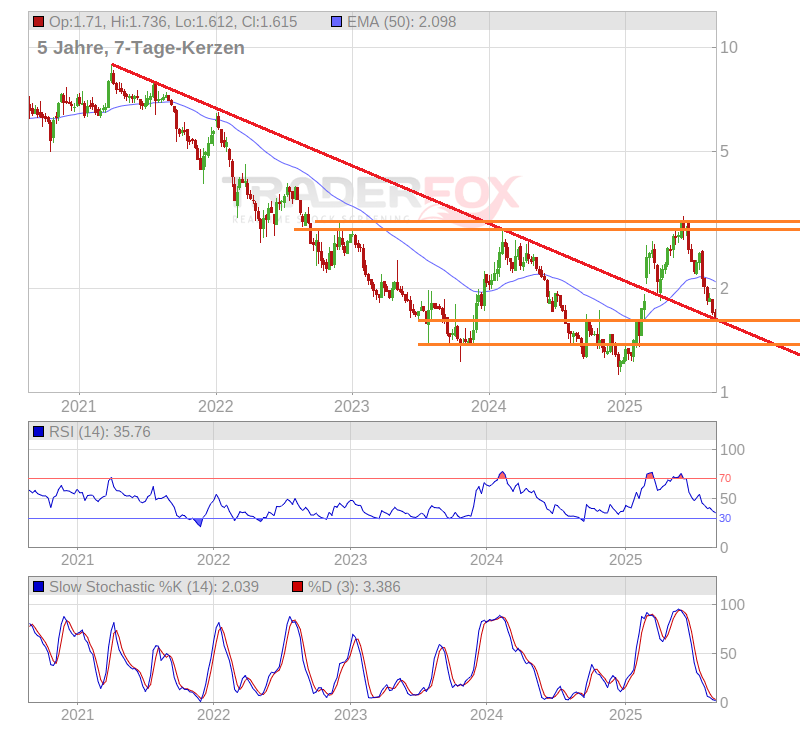
Task: Click the red 70 overbought level label
Action: [x=725, y=478]
